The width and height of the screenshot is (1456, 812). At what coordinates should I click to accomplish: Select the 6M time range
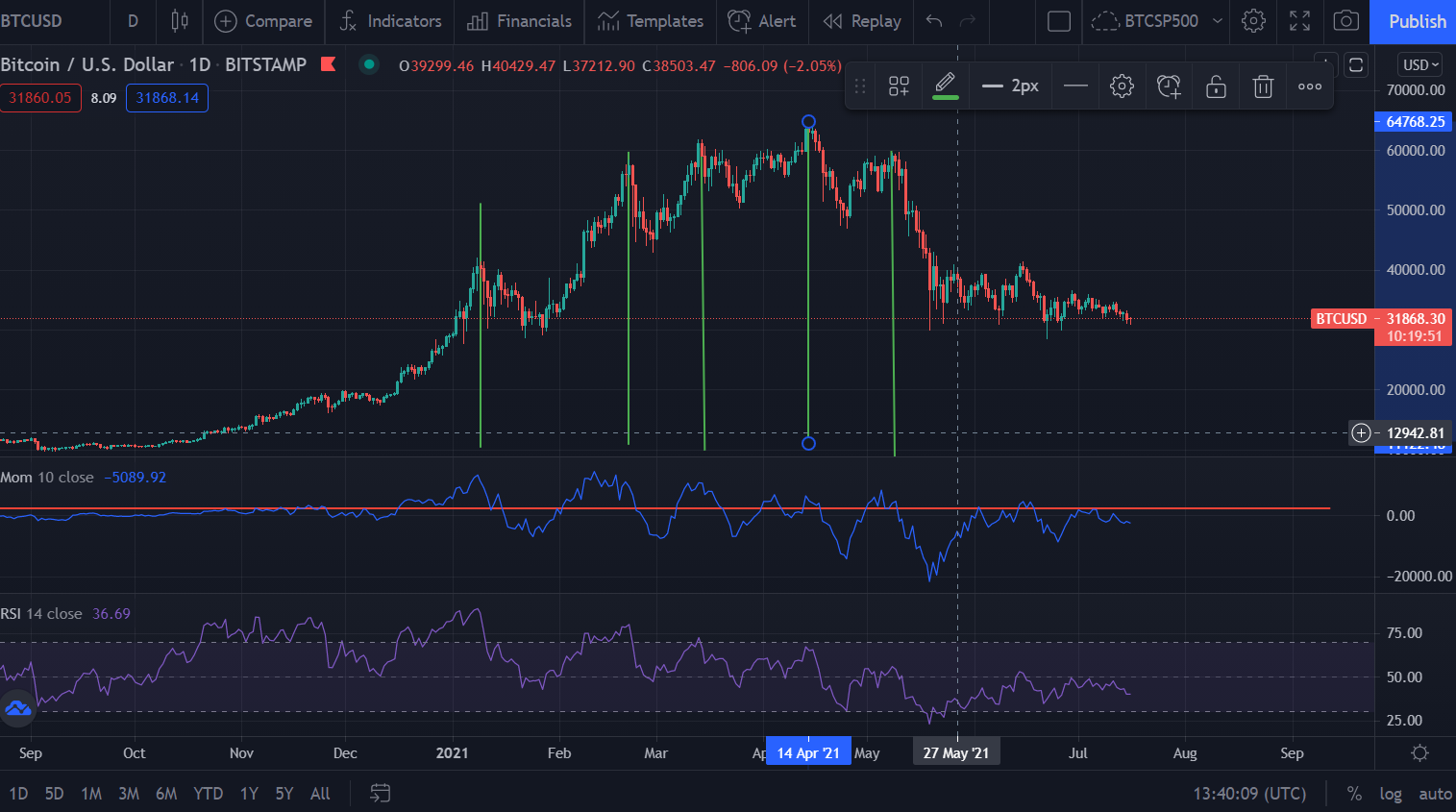coord(166,793)
